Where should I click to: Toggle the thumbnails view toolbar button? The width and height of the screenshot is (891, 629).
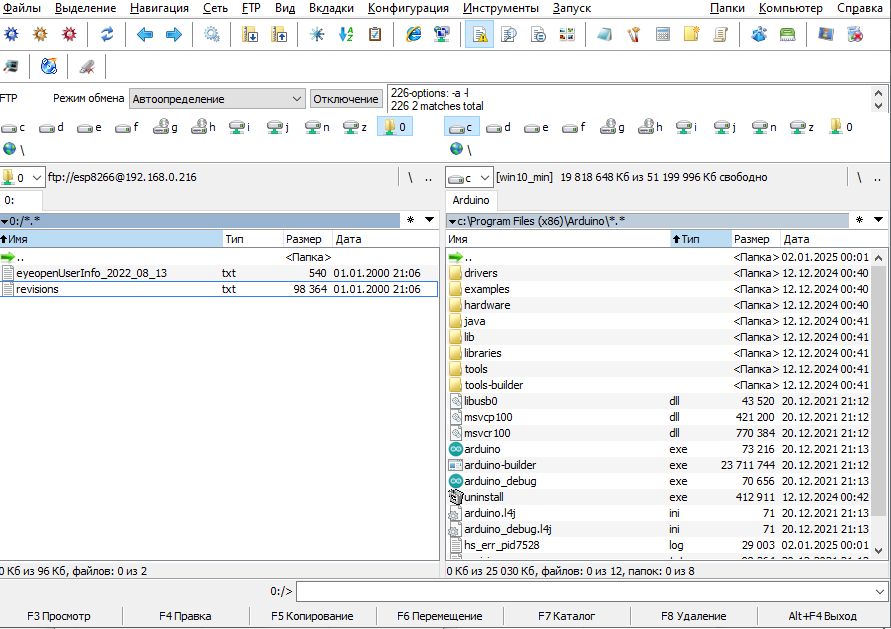pyautogui.click(x=567, y=34)
